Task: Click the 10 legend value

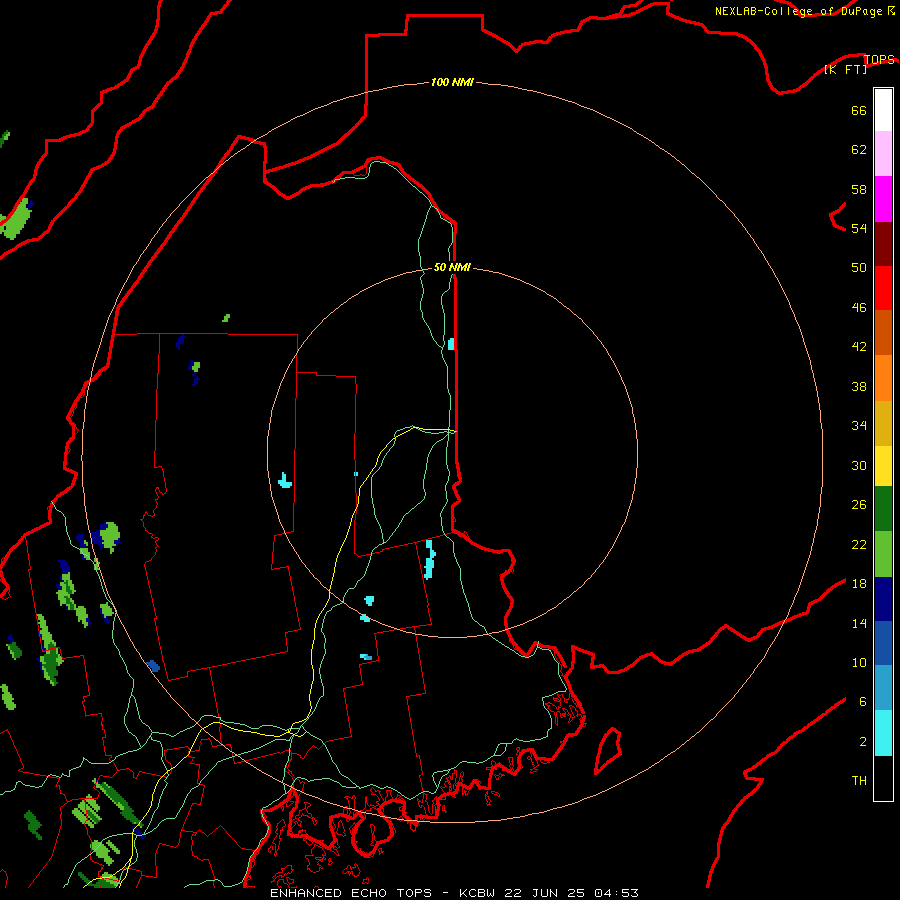Action: (x=859, y=663)
